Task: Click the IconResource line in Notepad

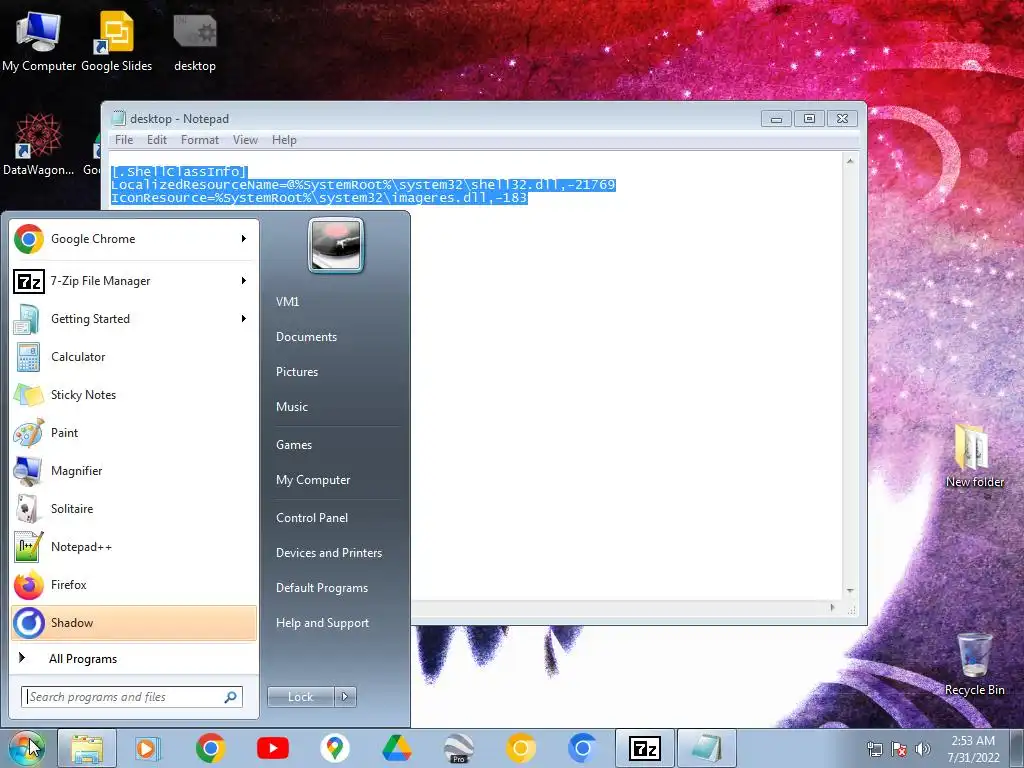Action: (319, 198)
